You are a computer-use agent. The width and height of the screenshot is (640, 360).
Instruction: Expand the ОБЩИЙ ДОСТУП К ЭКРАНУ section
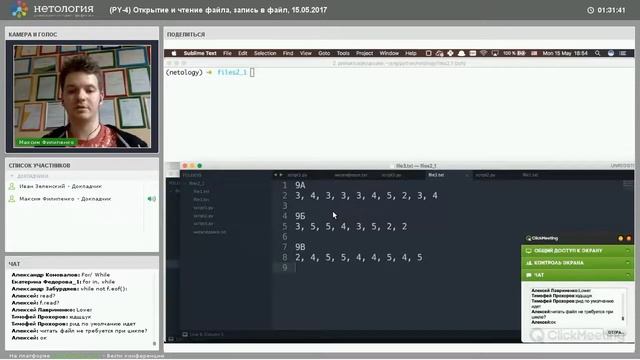577,251
